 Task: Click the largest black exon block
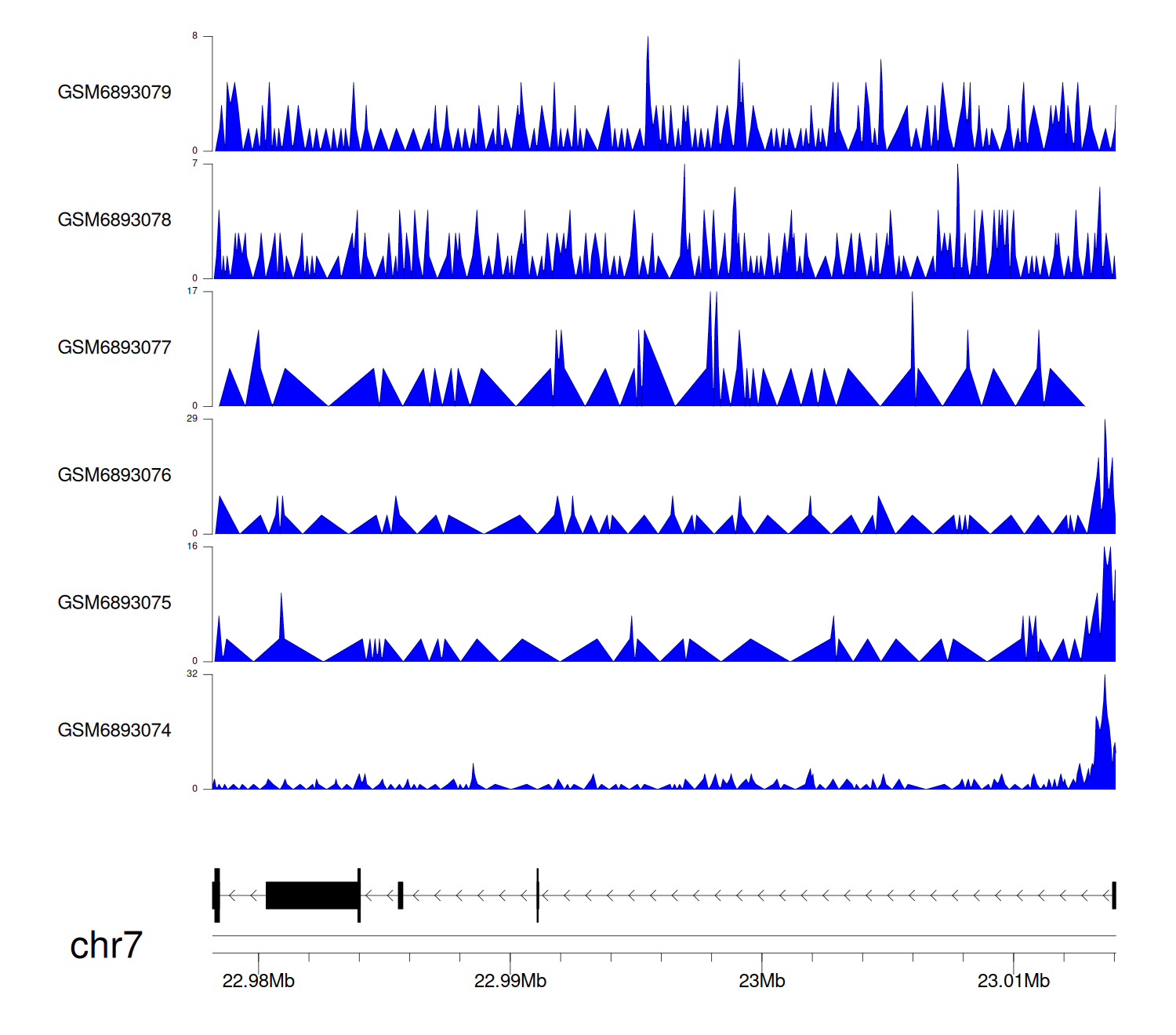tap(312, 895)
